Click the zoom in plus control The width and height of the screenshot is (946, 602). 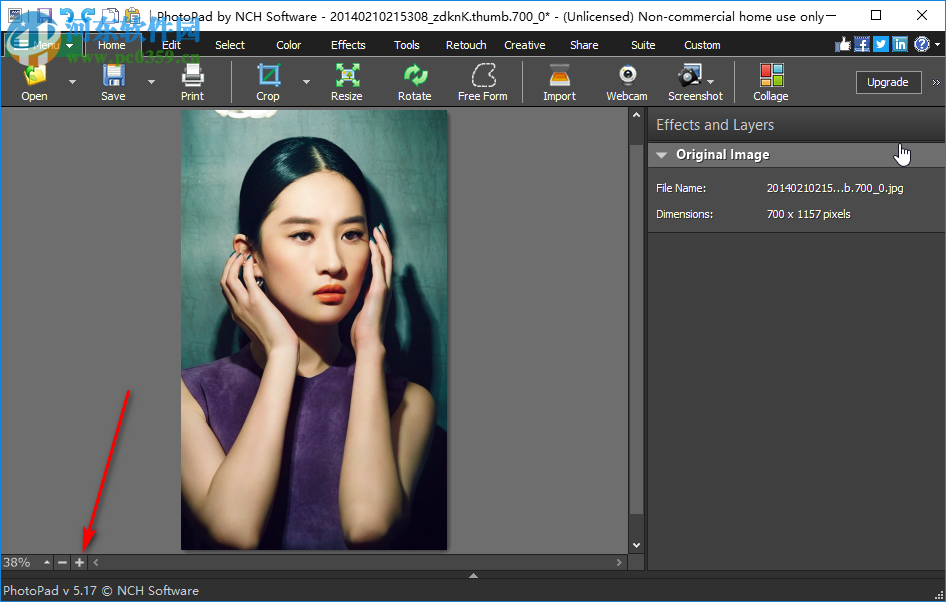click(79, 562)
